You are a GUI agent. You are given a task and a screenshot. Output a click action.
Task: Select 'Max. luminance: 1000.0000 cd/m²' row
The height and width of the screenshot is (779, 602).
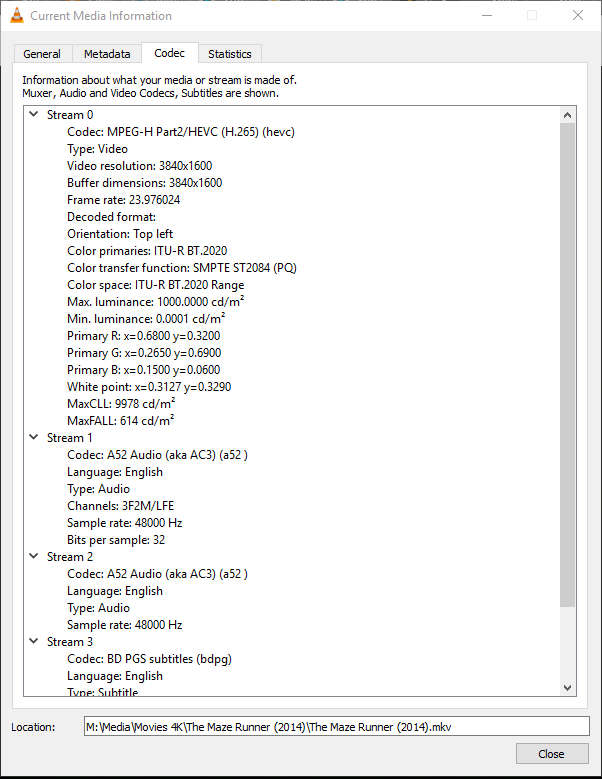pyautogui.click(x=155, y=302)
